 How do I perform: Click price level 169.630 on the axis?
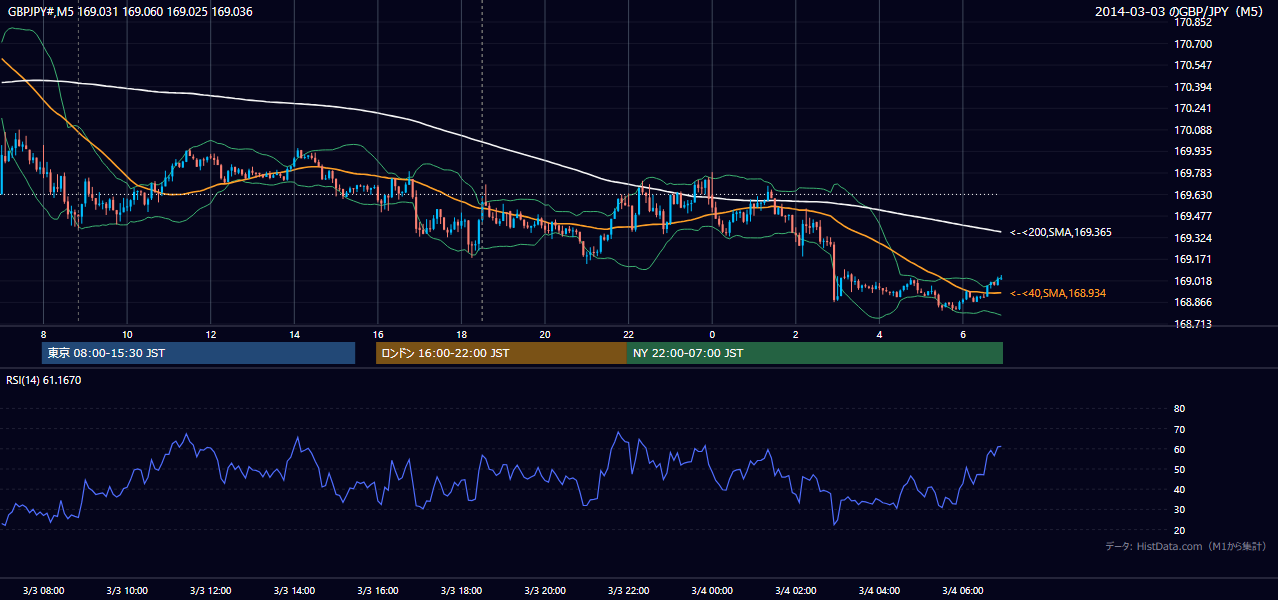tap(1194, 195)
